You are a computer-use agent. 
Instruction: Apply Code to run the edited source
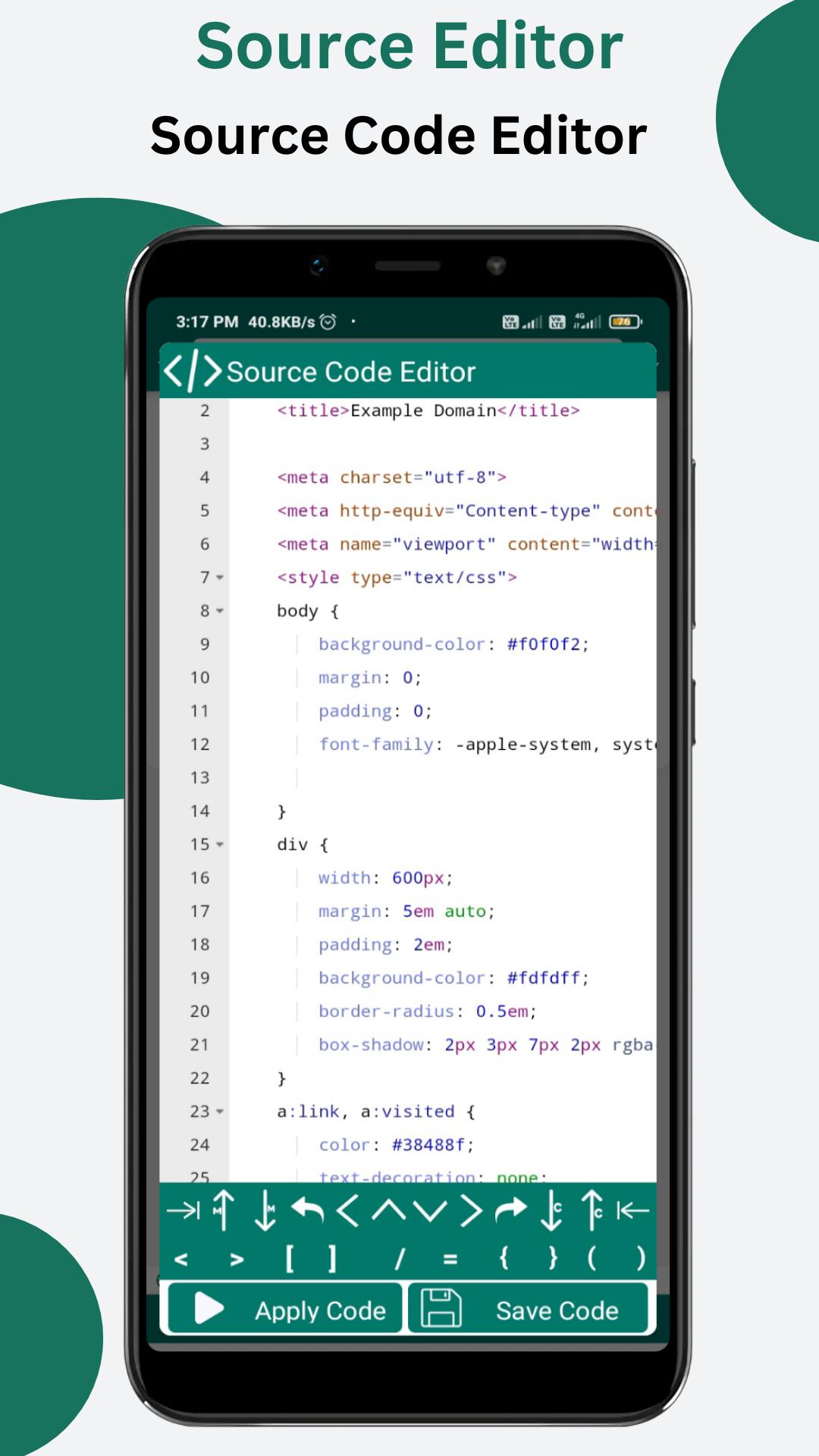point(284,1308)
